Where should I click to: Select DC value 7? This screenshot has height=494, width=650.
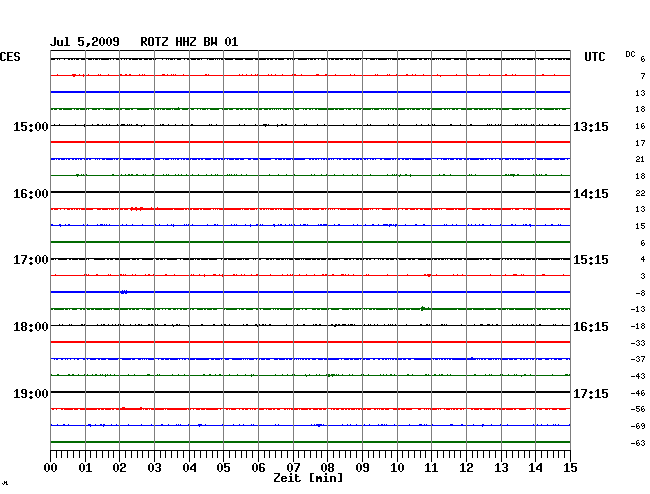tap(643, 76)
